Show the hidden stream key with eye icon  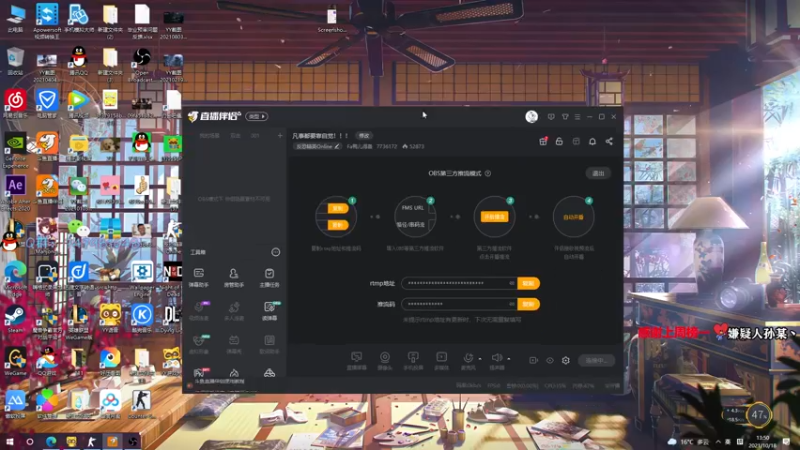click(511, 304)
